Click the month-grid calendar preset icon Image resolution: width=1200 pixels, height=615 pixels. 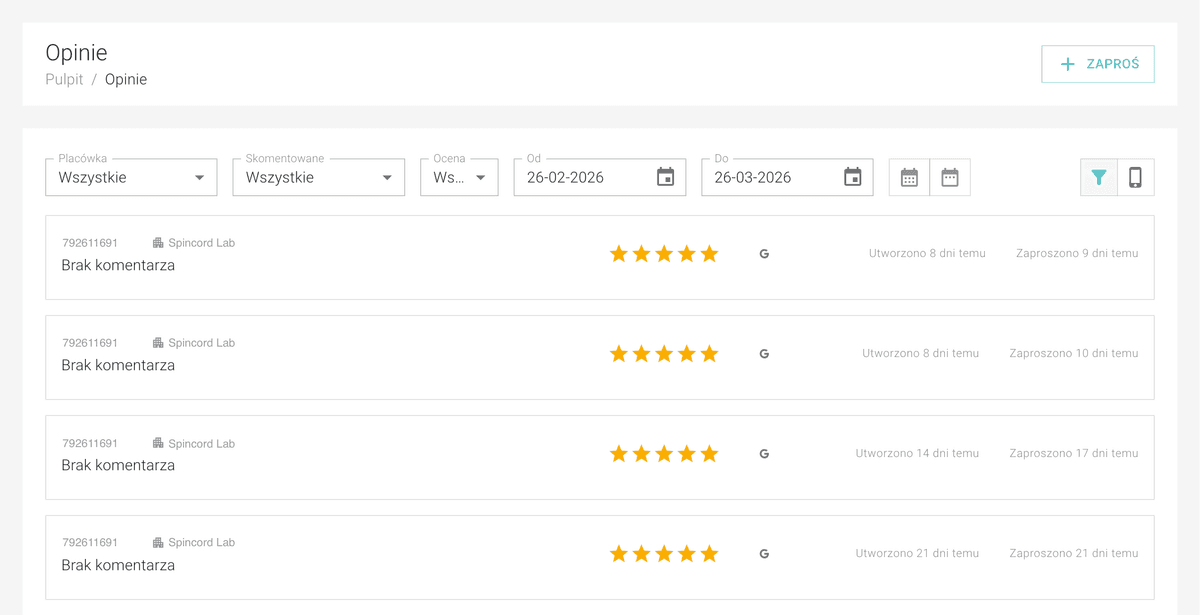909,178
